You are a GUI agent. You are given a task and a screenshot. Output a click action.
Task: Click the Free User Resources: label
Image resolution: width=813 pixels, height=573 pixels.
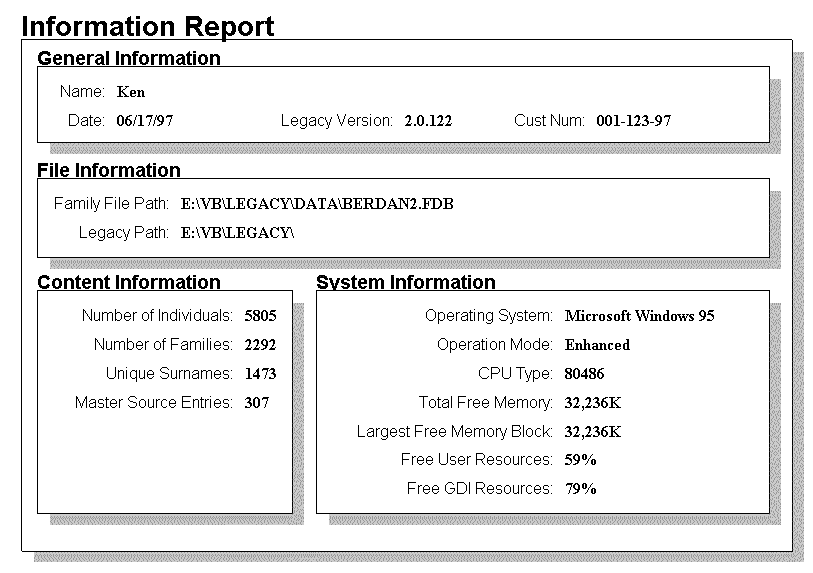point(477,459)
